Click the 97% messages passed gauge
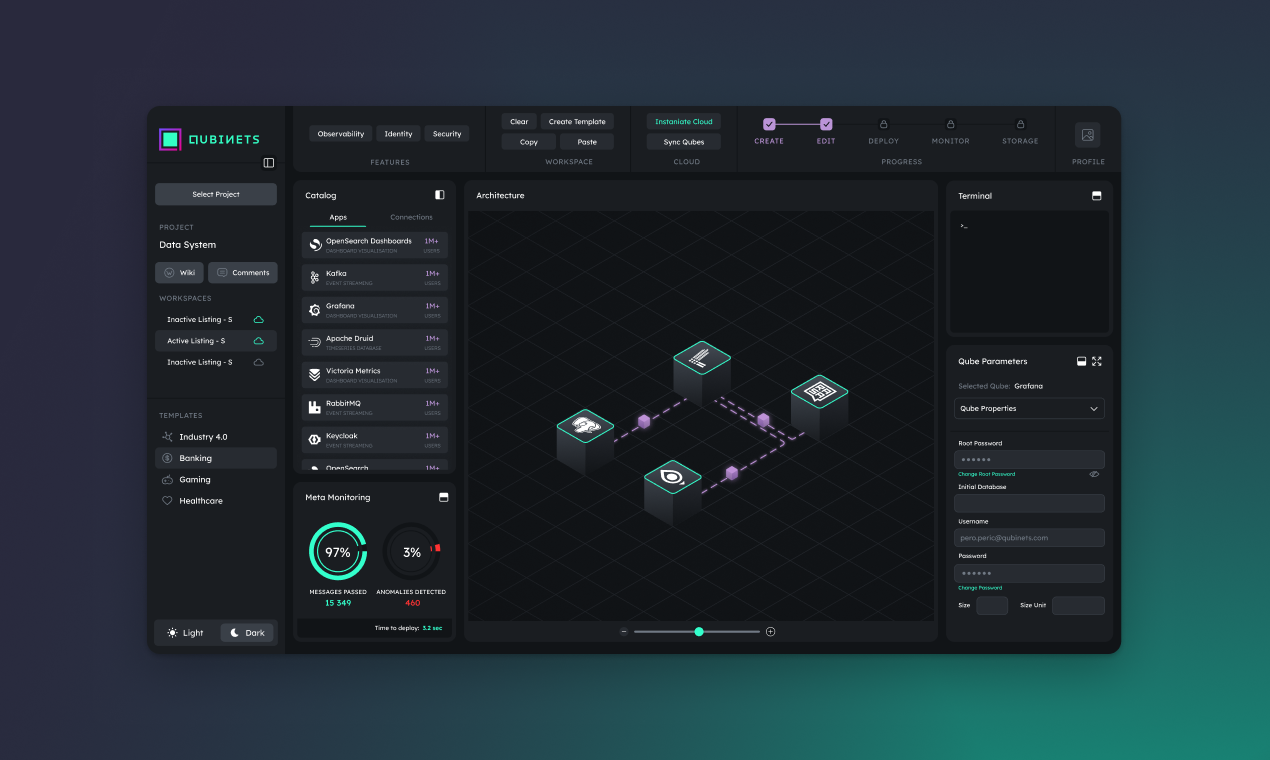This screenshot has width=1270, height=760. pos(338,552)
